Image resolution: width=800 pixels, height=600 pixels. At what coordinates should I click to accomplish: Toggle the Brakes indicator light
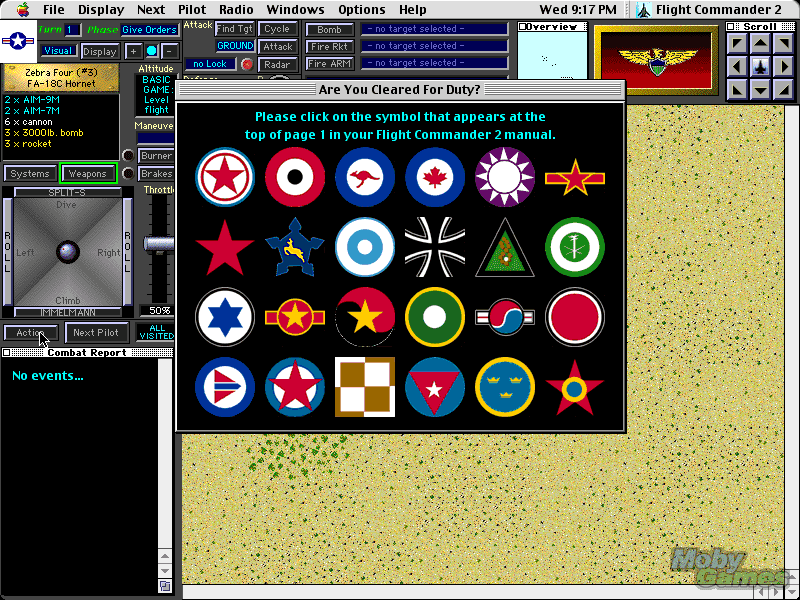(x=128, y=173)
